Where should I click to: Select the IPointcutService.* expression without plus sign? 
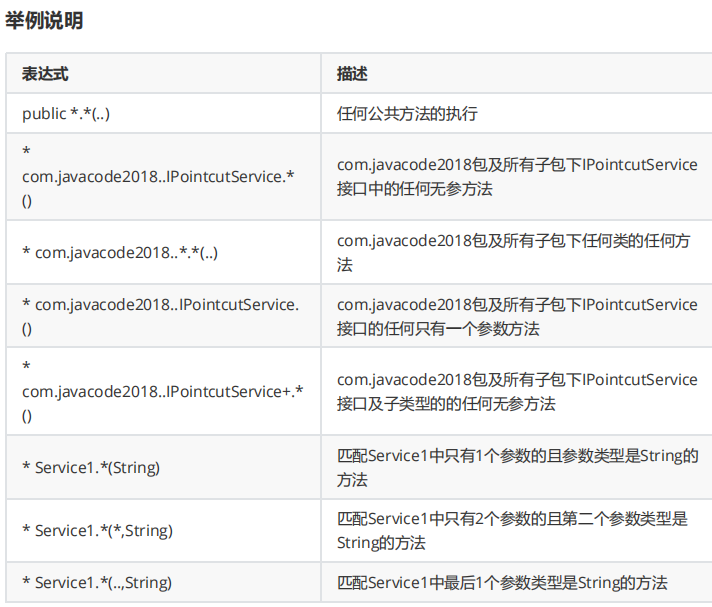157,176
